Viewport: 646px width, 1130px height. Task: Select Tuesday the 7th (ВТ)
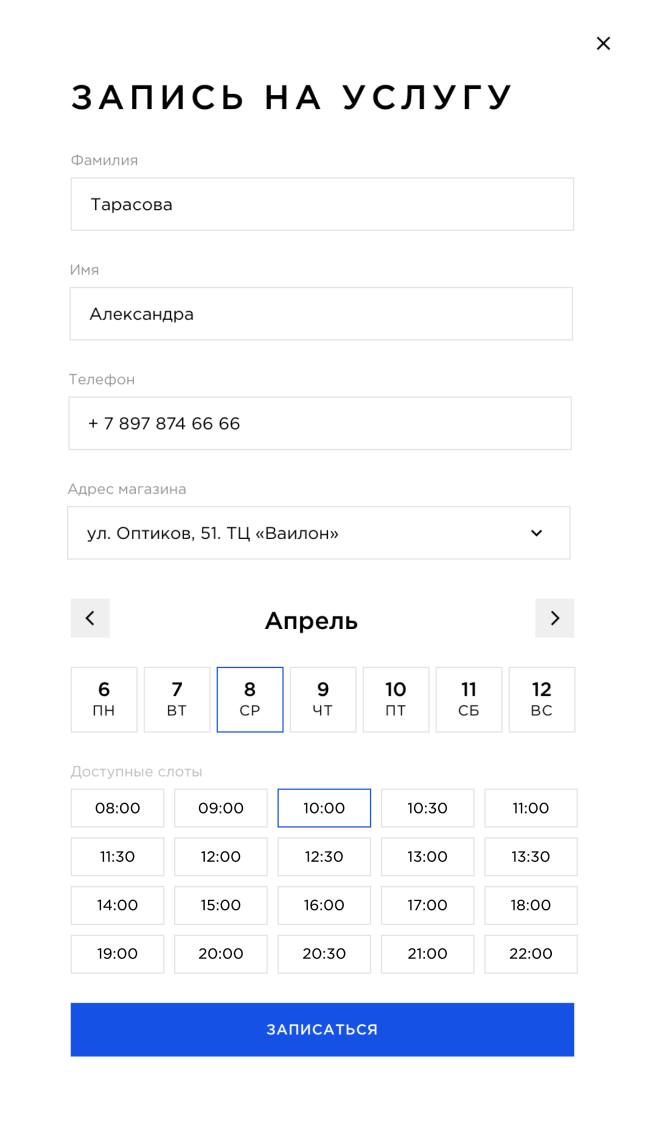click(177, 699)
